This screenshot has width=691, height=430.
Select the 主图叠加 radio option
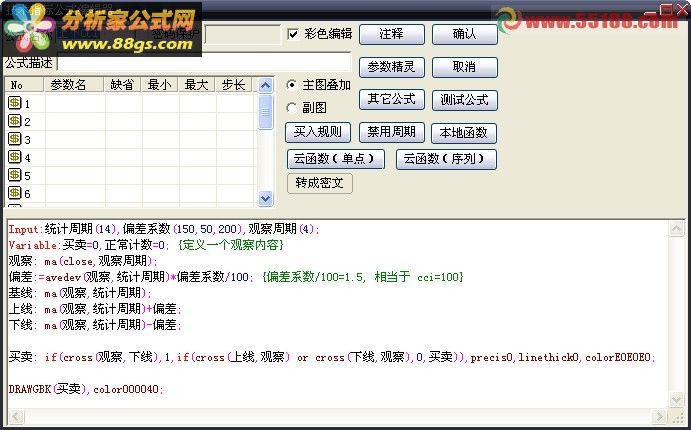pos(291,84)
